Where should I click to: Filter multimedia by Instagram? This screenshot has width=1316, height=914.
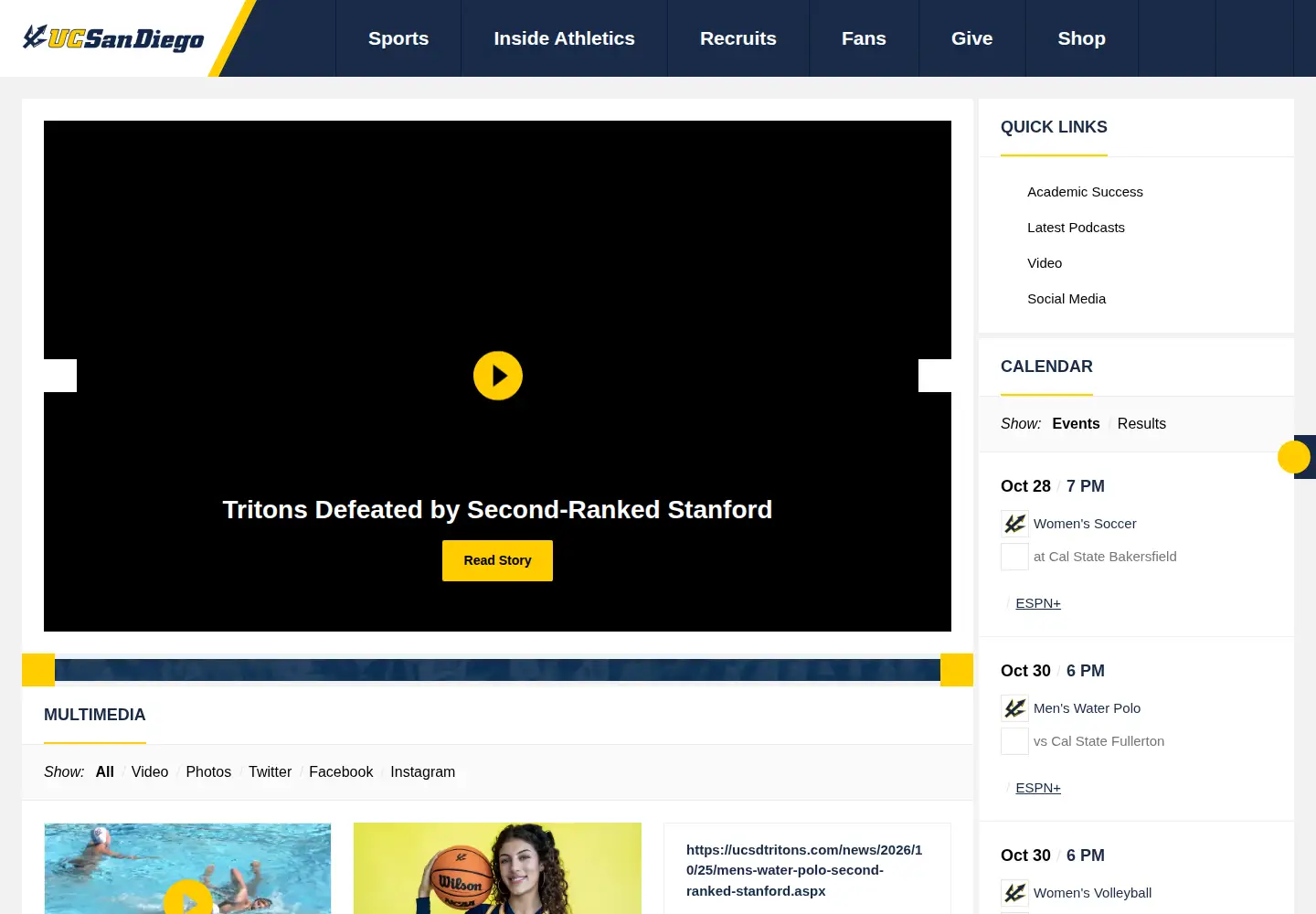(x=422, y=772)
